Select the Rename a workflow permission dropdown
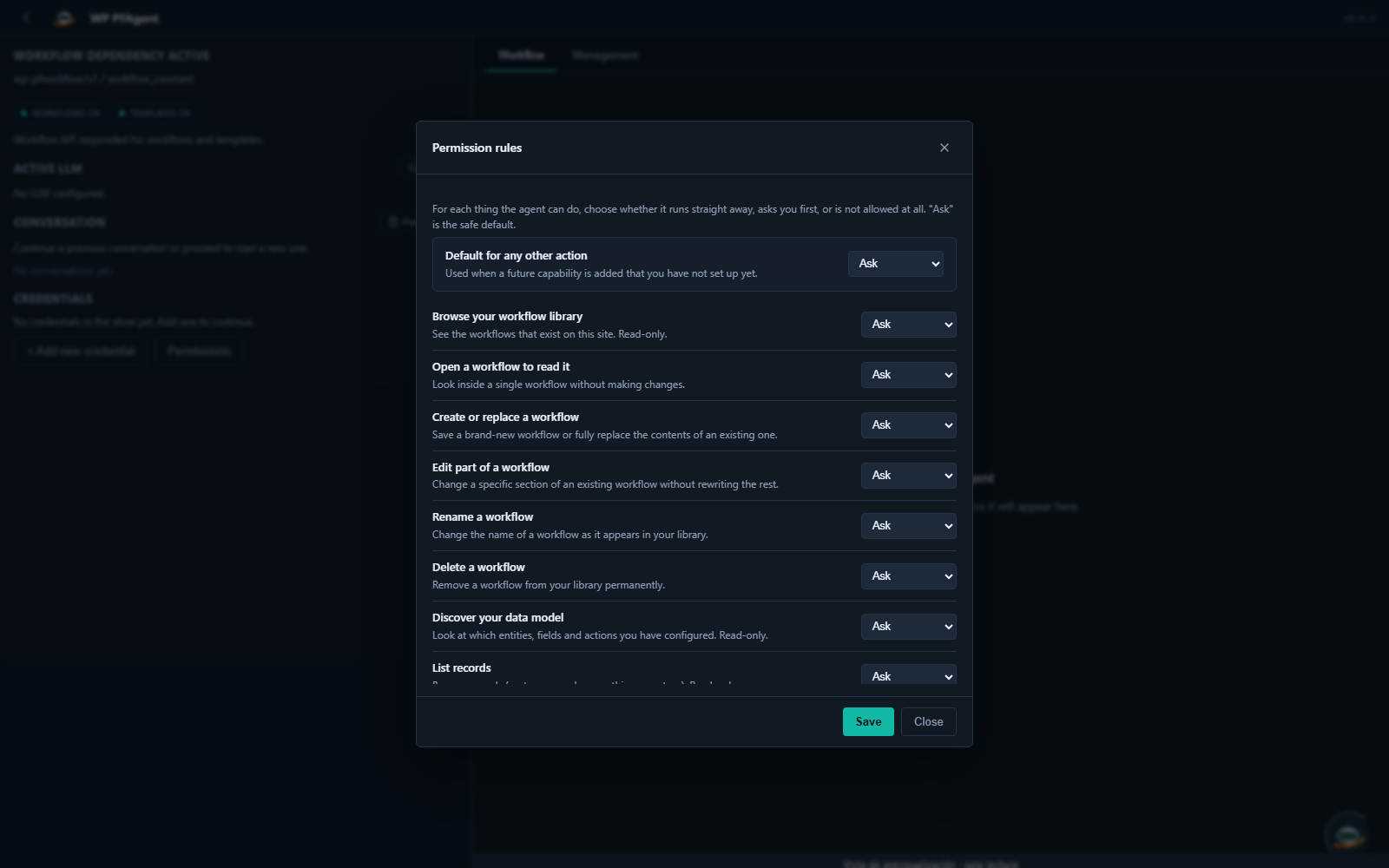Viewport: 1389px width, 868px height. coord(909,526)
